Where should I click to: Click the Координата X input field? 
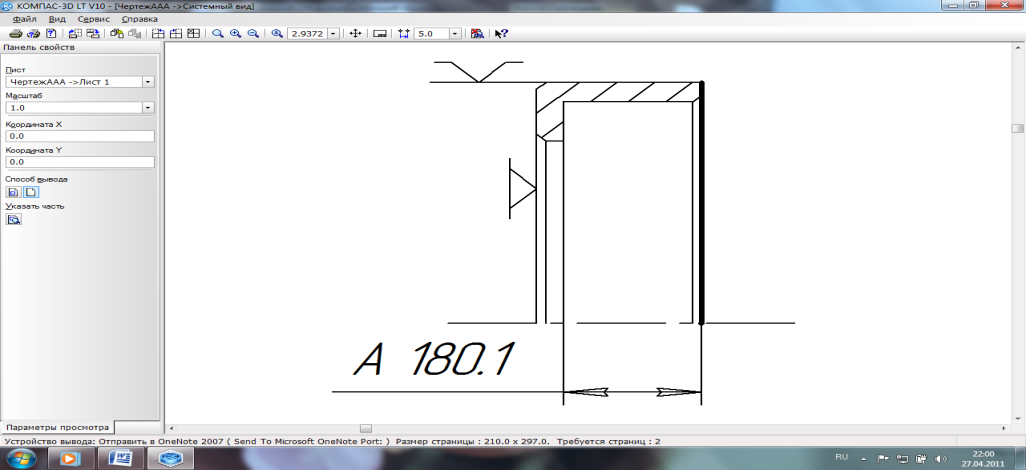pos(79,136)
